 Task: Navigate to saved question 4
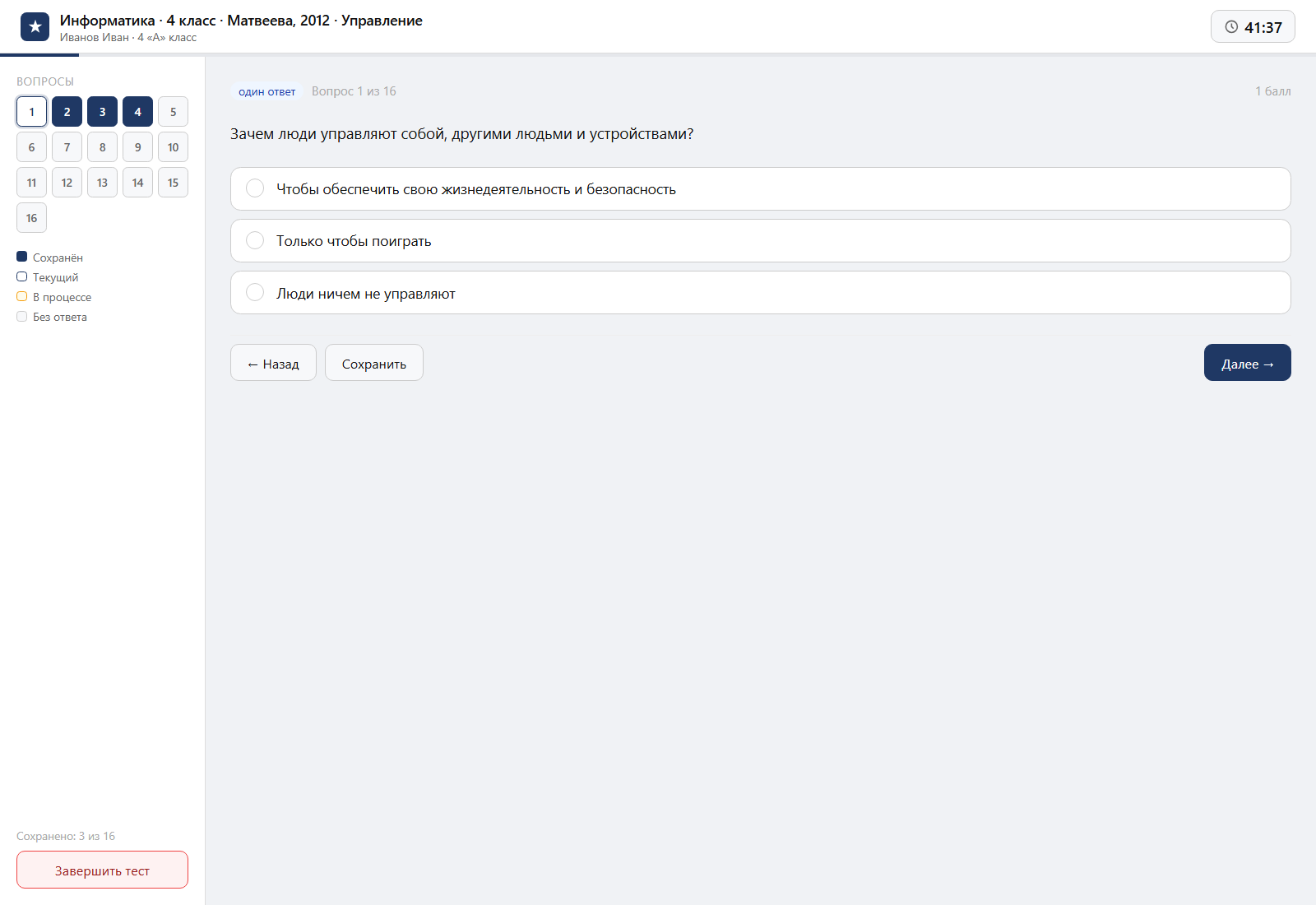(x=137, y=112)
